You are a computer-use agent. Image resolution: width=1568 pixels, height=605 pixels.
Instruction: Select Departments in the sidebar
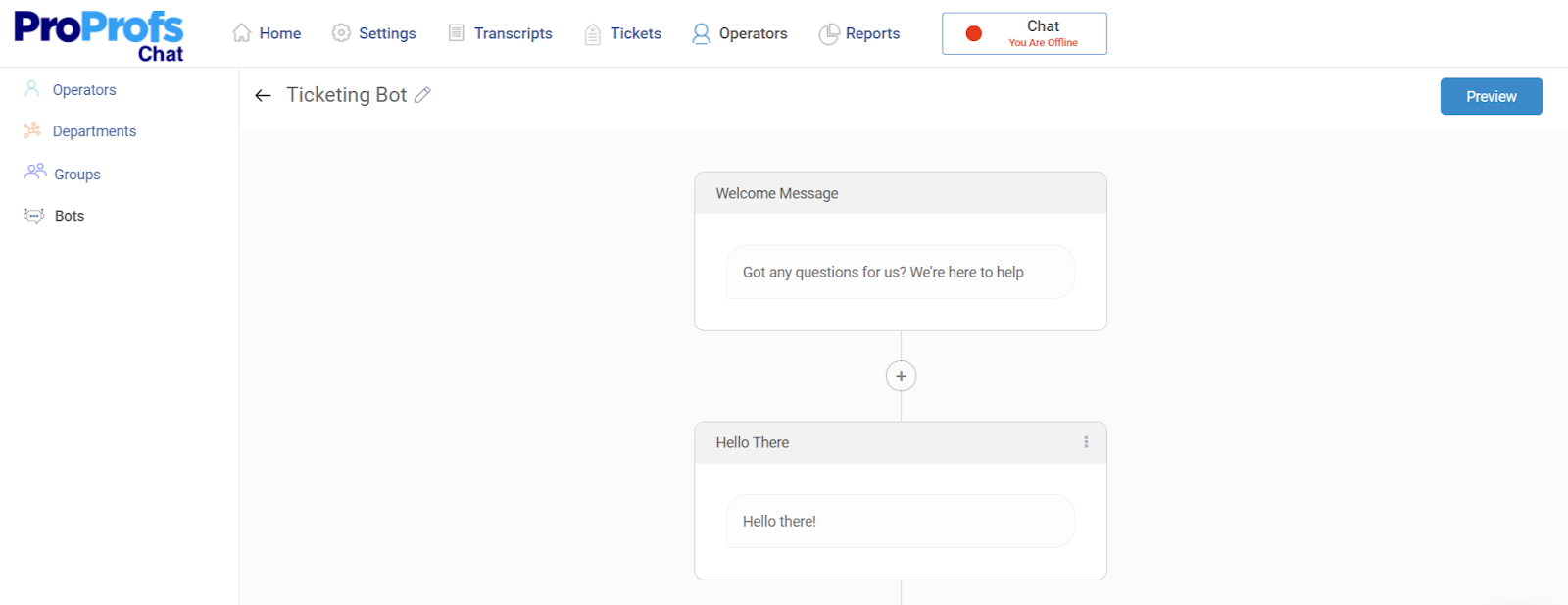click(x=94, y=131)
